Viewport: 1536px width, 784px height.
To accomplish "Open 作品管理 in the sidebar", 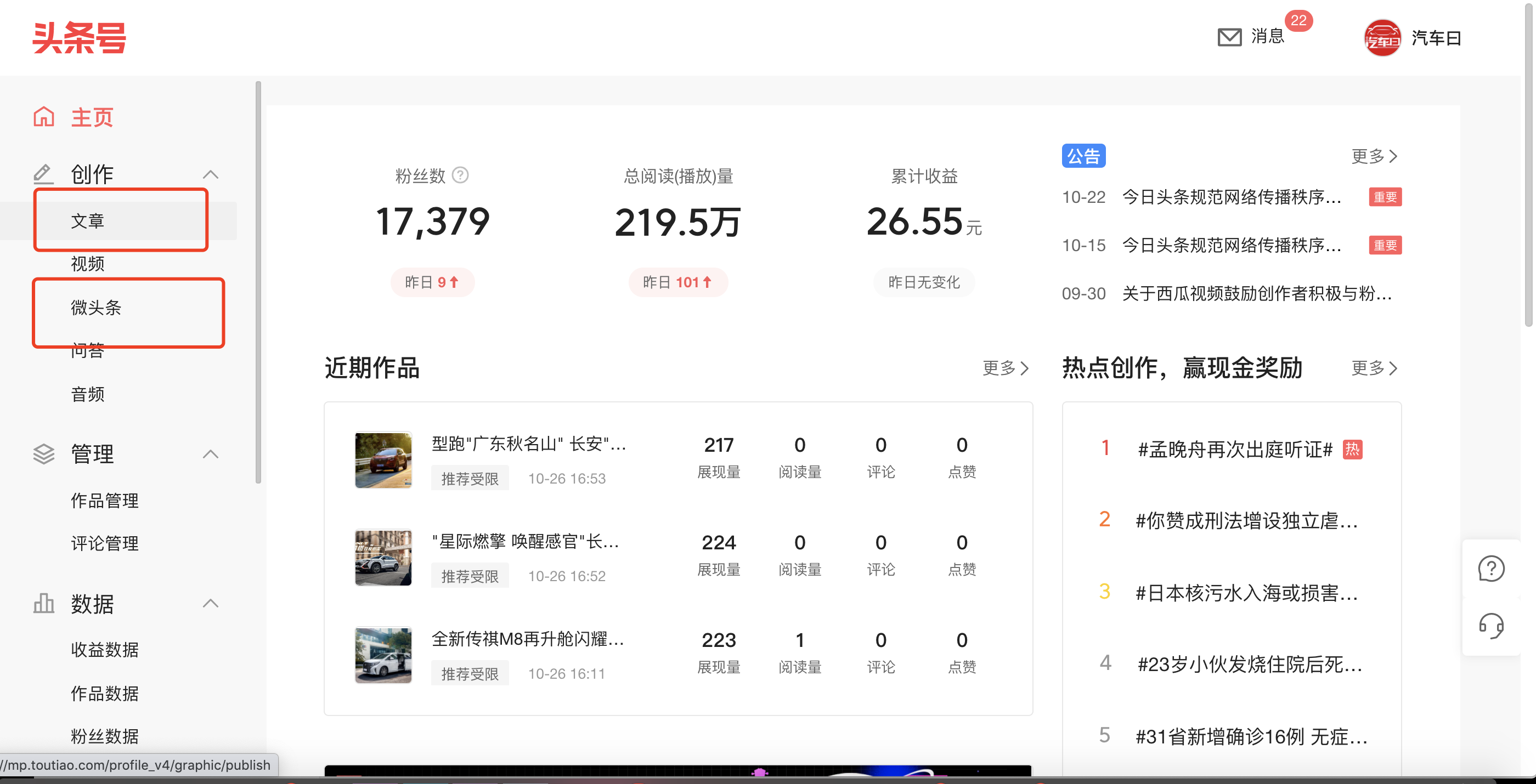I will coord(104,501).
